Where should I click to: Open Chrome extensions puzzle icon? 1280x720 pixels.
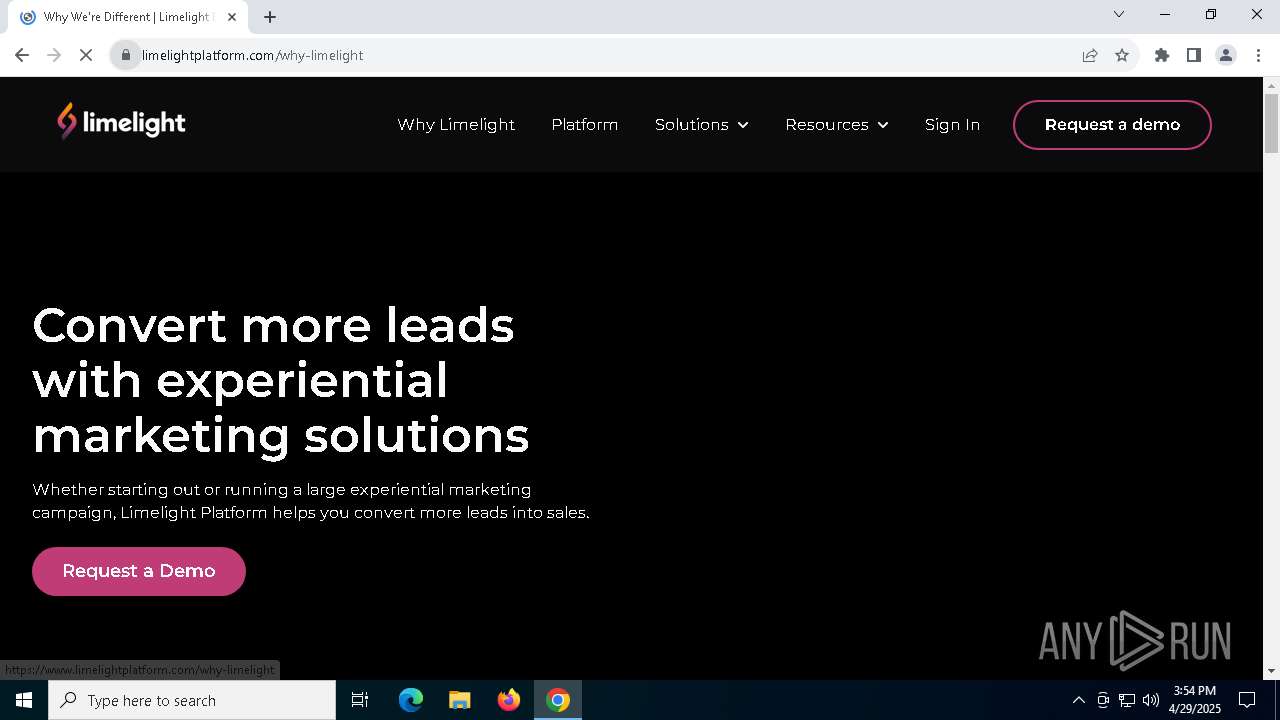tap(1162, 55)
